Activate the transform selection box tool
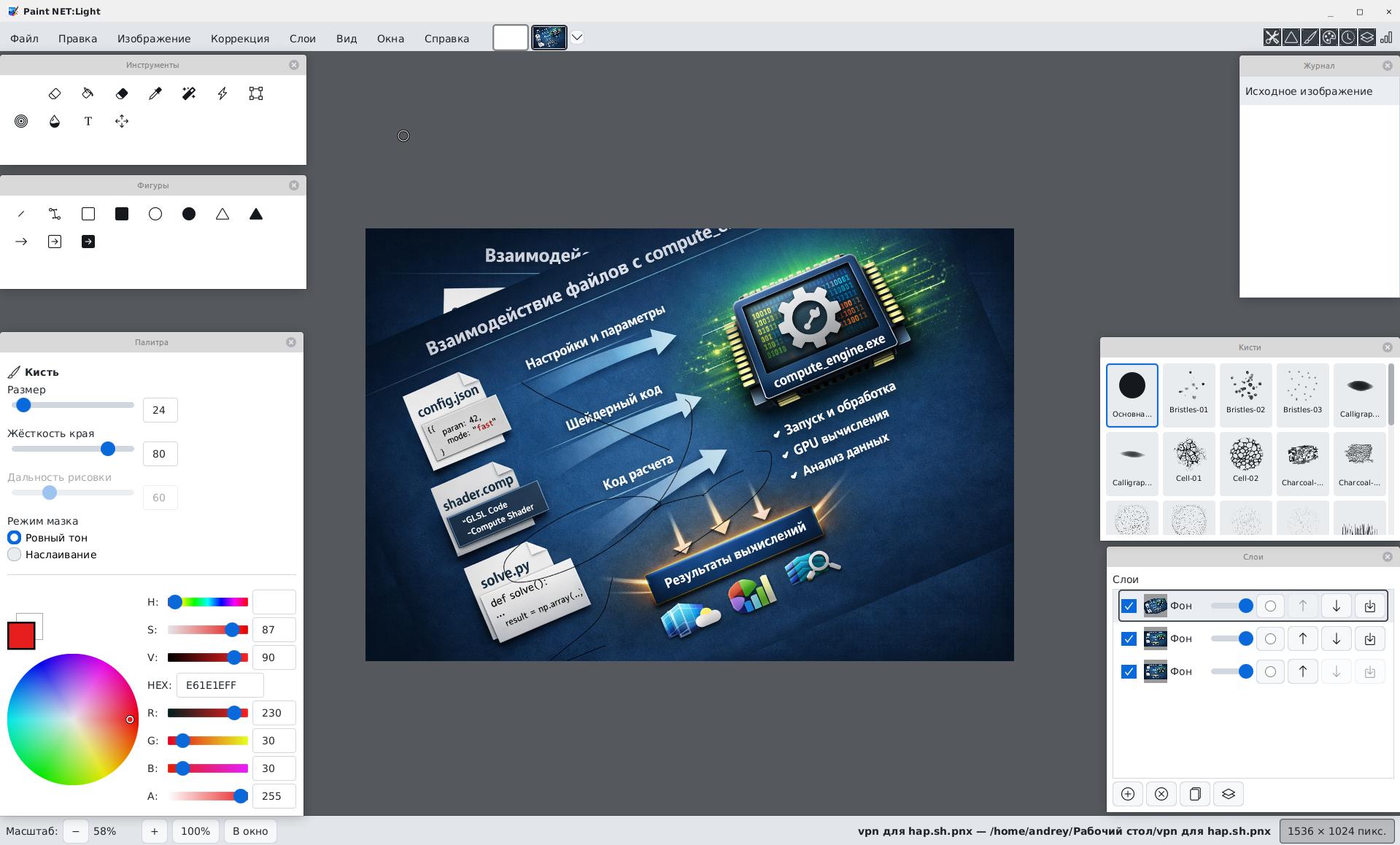Screen dimensions: 1400x845 click(x=256, y=93)
